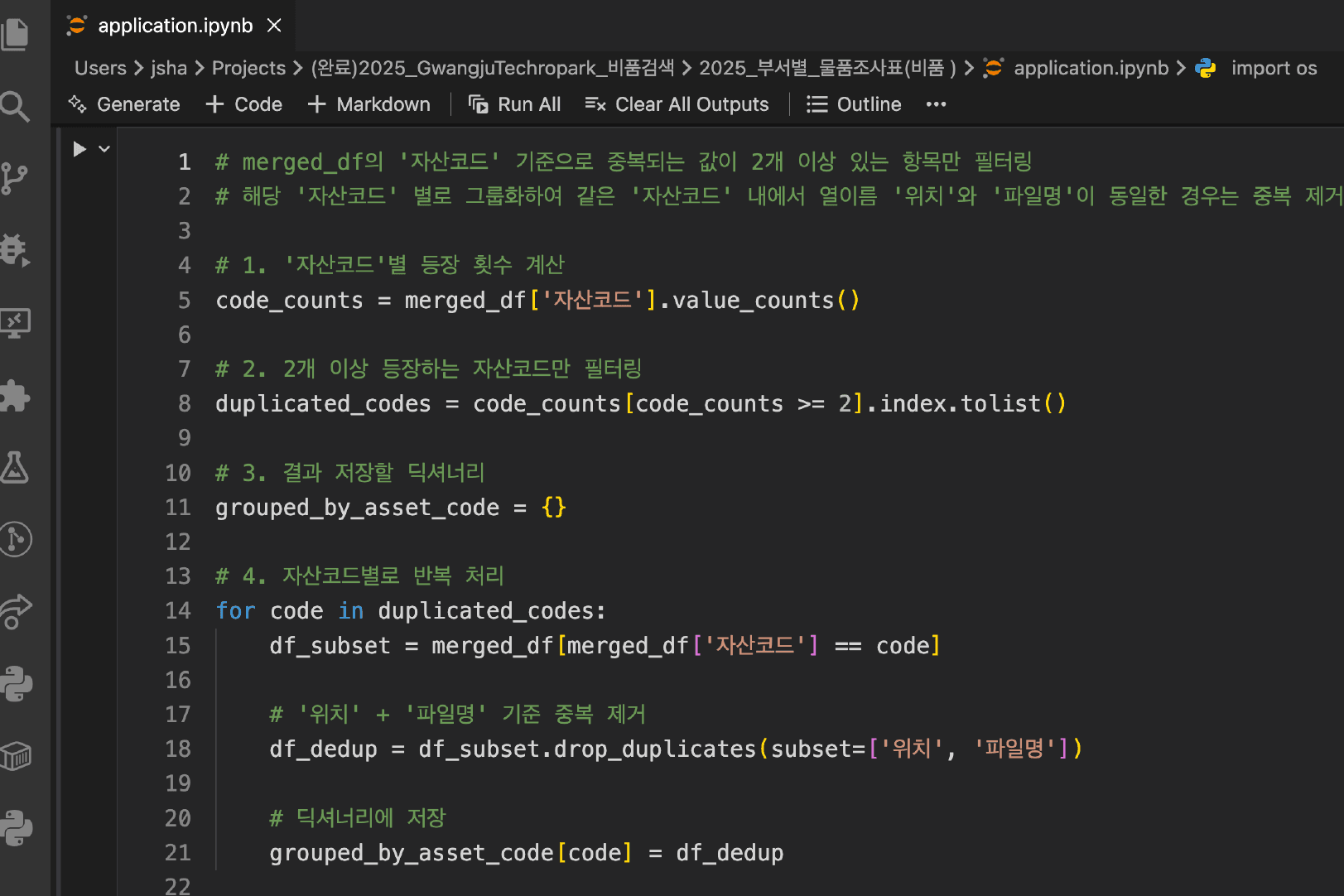1344x896 pixels.
Task: Open the Search view
Action: [x=15, y=106]
